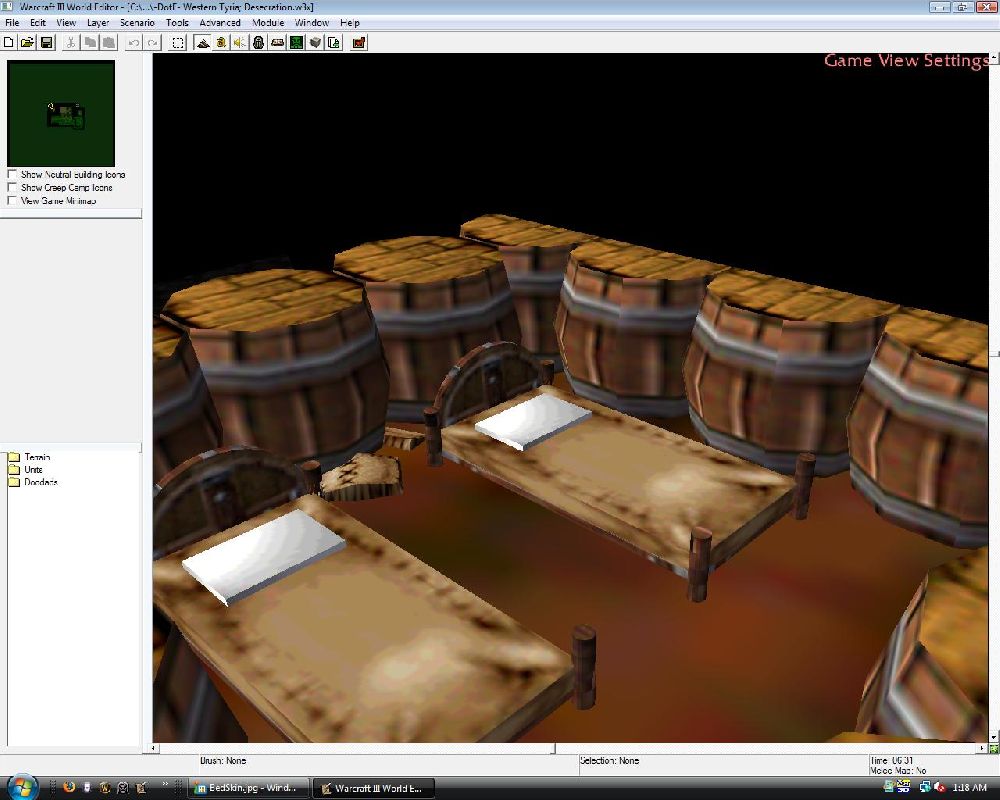Open the Campaign Editor icon
Screen dimensions: 1000x800
277,43
